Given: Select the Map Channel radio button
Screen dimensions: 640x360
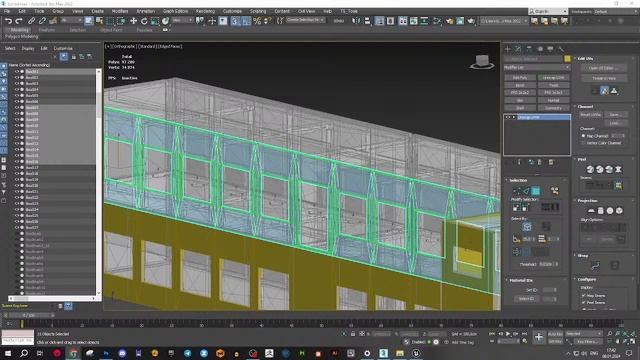Looking at the screenshot, I should coord(583,136).
